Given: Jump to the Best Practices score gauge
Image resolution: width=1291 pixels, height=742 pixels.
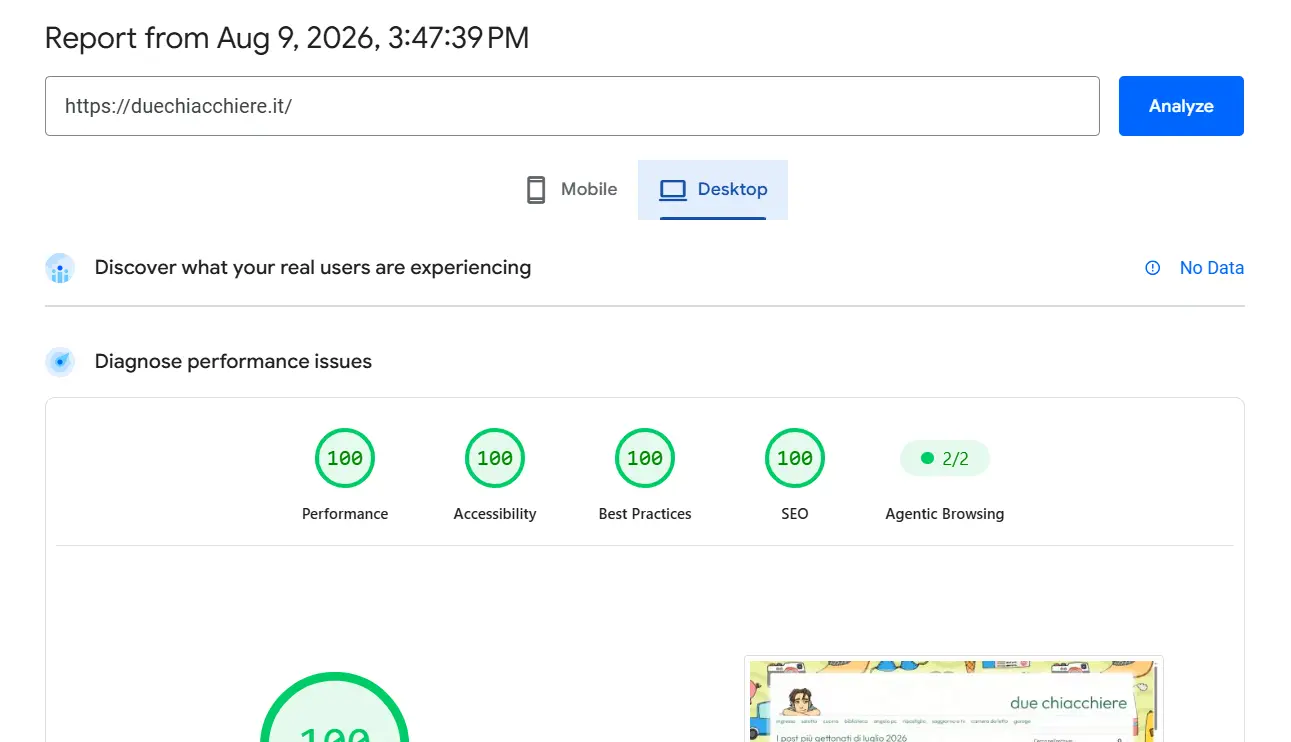Looking at the screenshot, I should tap(645, 458).
